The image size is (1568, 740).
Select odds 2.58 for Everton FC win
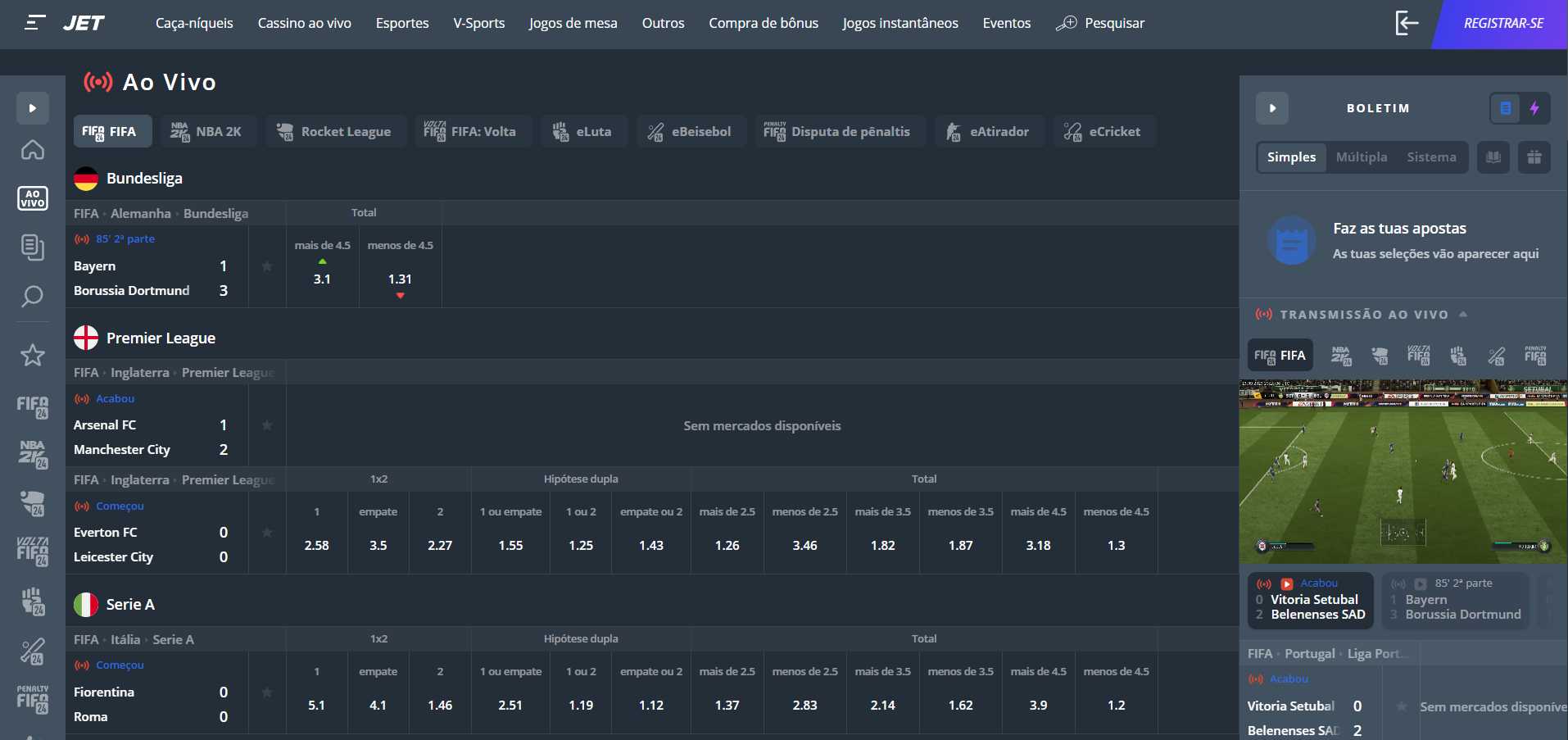(316, 545)
